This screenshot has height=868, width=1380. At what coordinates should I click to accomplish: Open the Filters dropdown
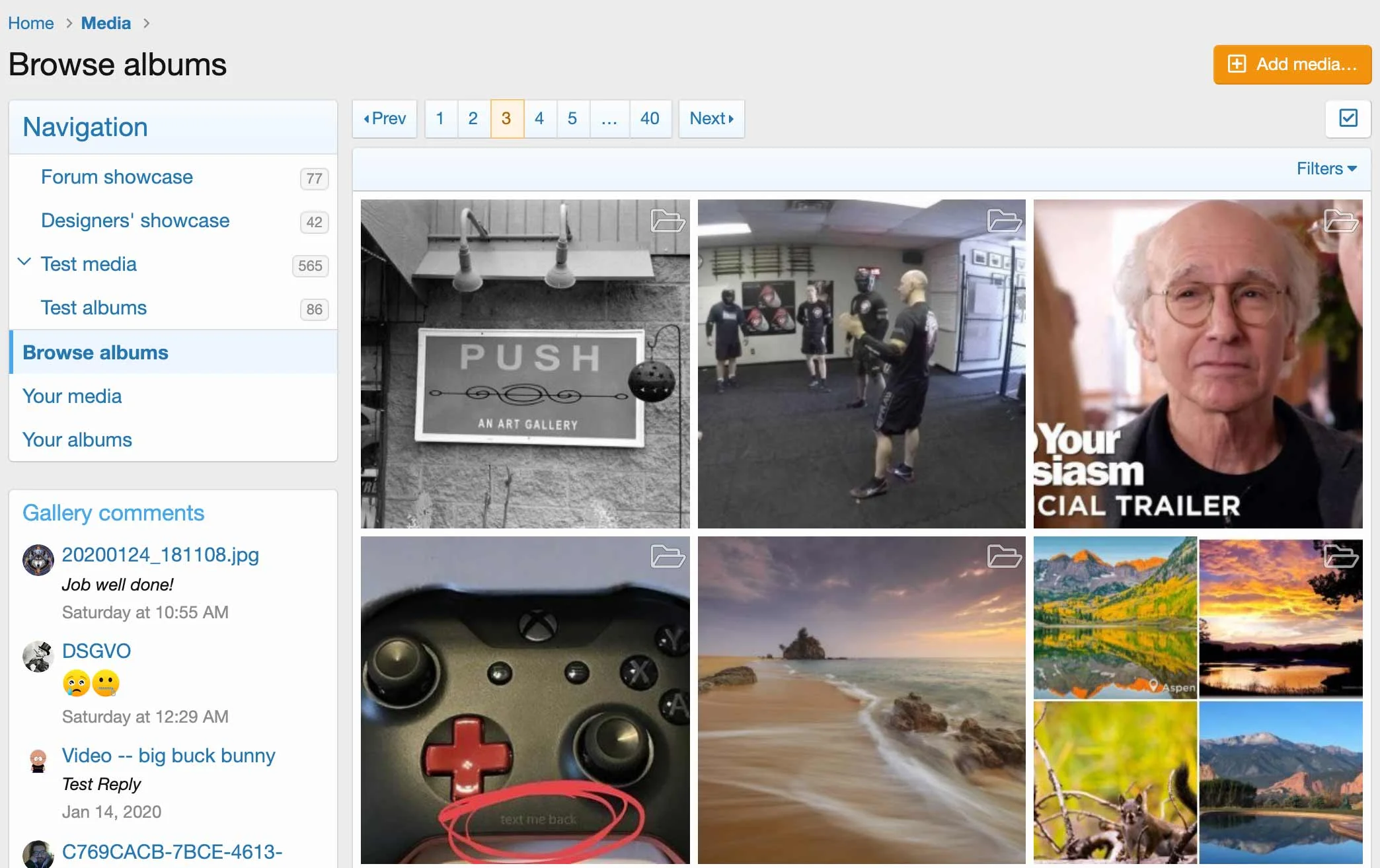coord(1324,168)
